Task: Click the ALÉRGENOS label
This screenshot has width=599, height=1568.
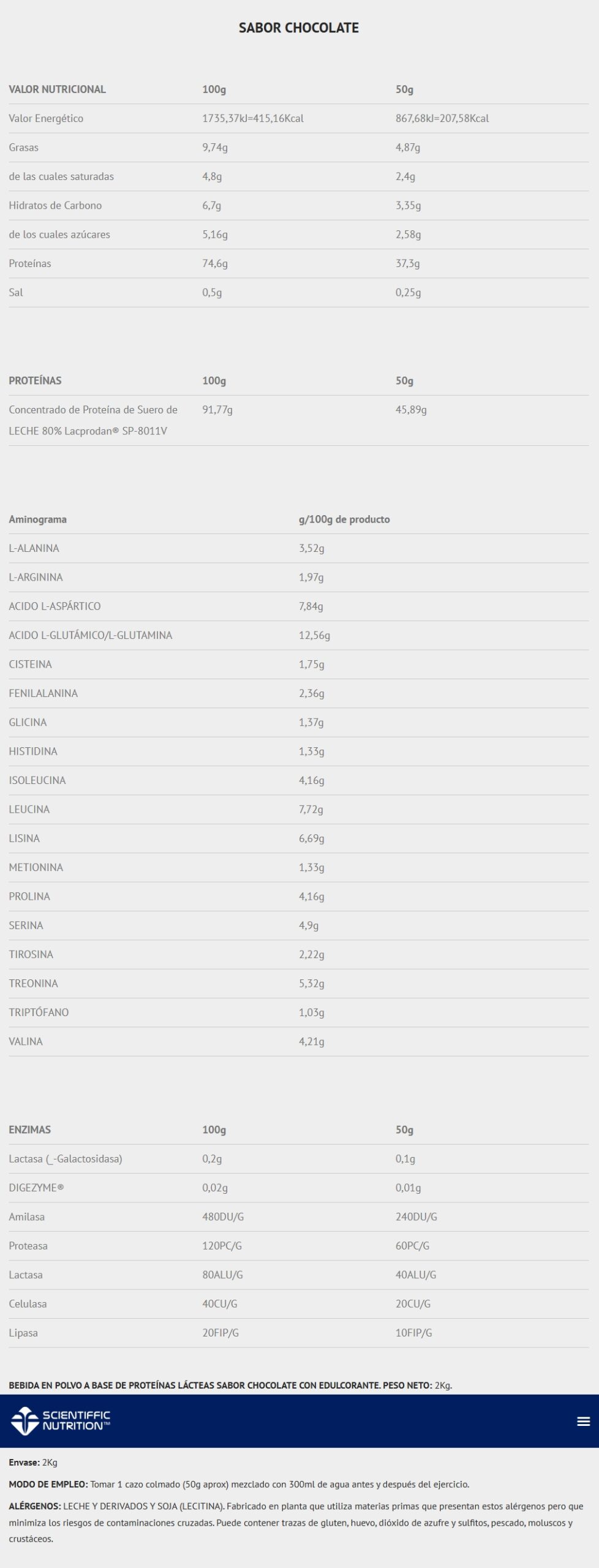Action: tap(34, 1506)
